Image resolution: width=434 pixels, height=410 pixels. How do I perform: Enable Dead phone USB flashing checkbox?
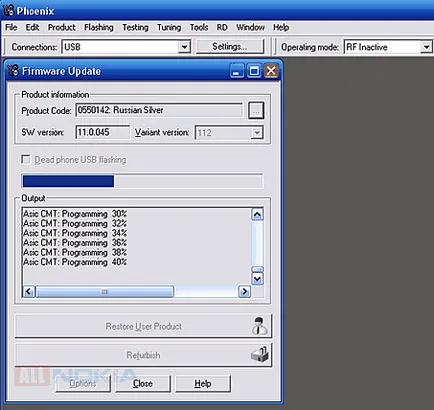click(x=26, y=159)
